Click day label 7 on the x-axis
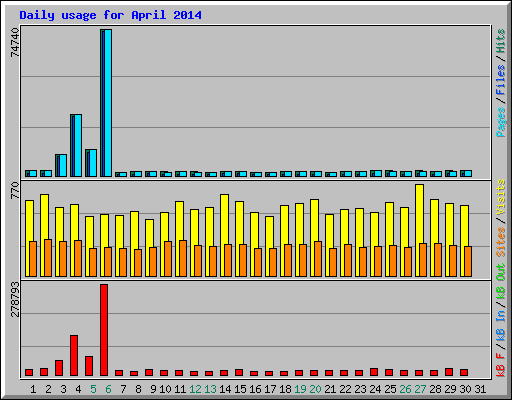This screenshot has height=400, width=512. [x=123, y=389]
